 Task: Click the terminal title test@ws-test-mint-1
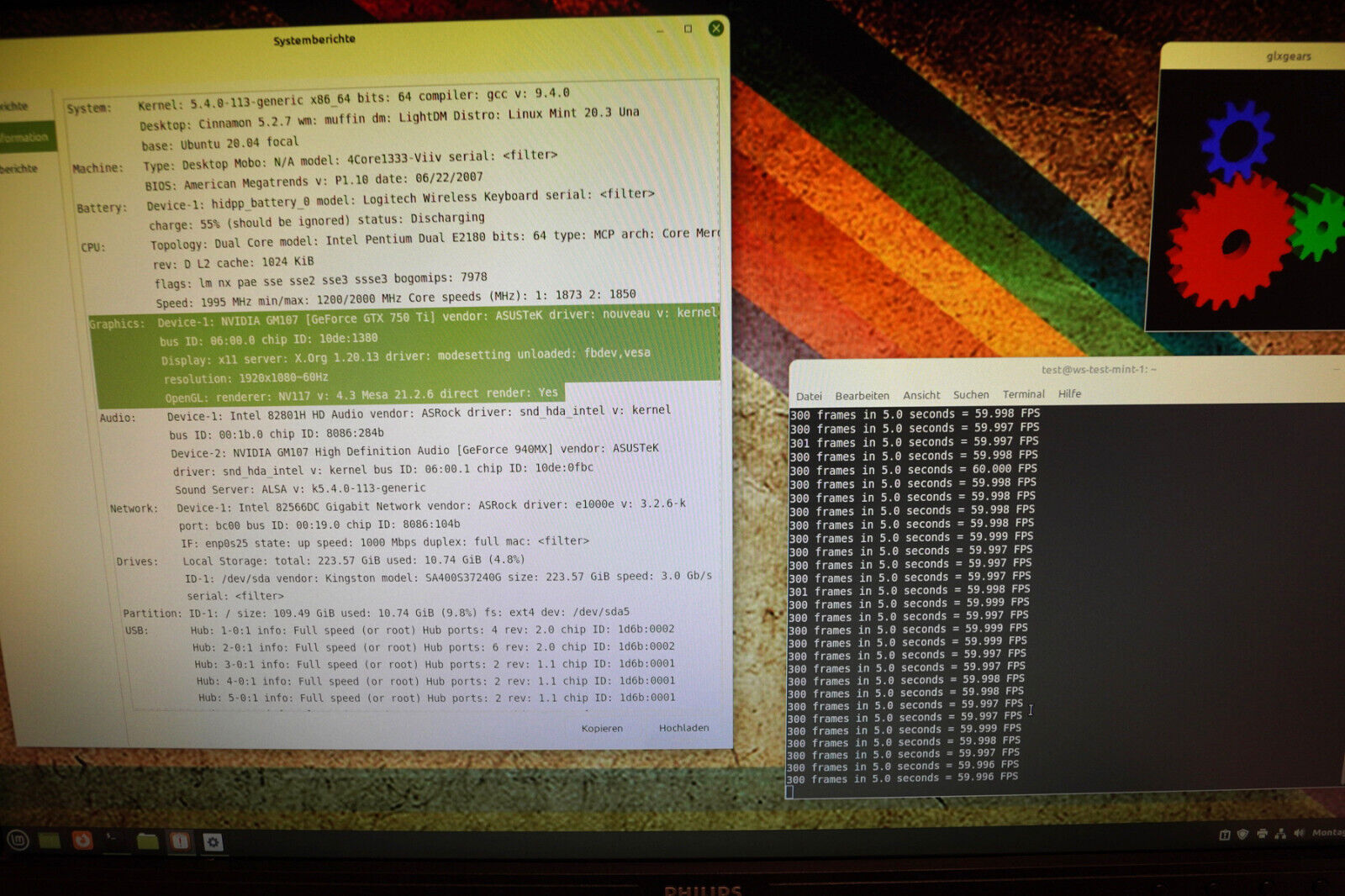click(x=1099, y=369)
